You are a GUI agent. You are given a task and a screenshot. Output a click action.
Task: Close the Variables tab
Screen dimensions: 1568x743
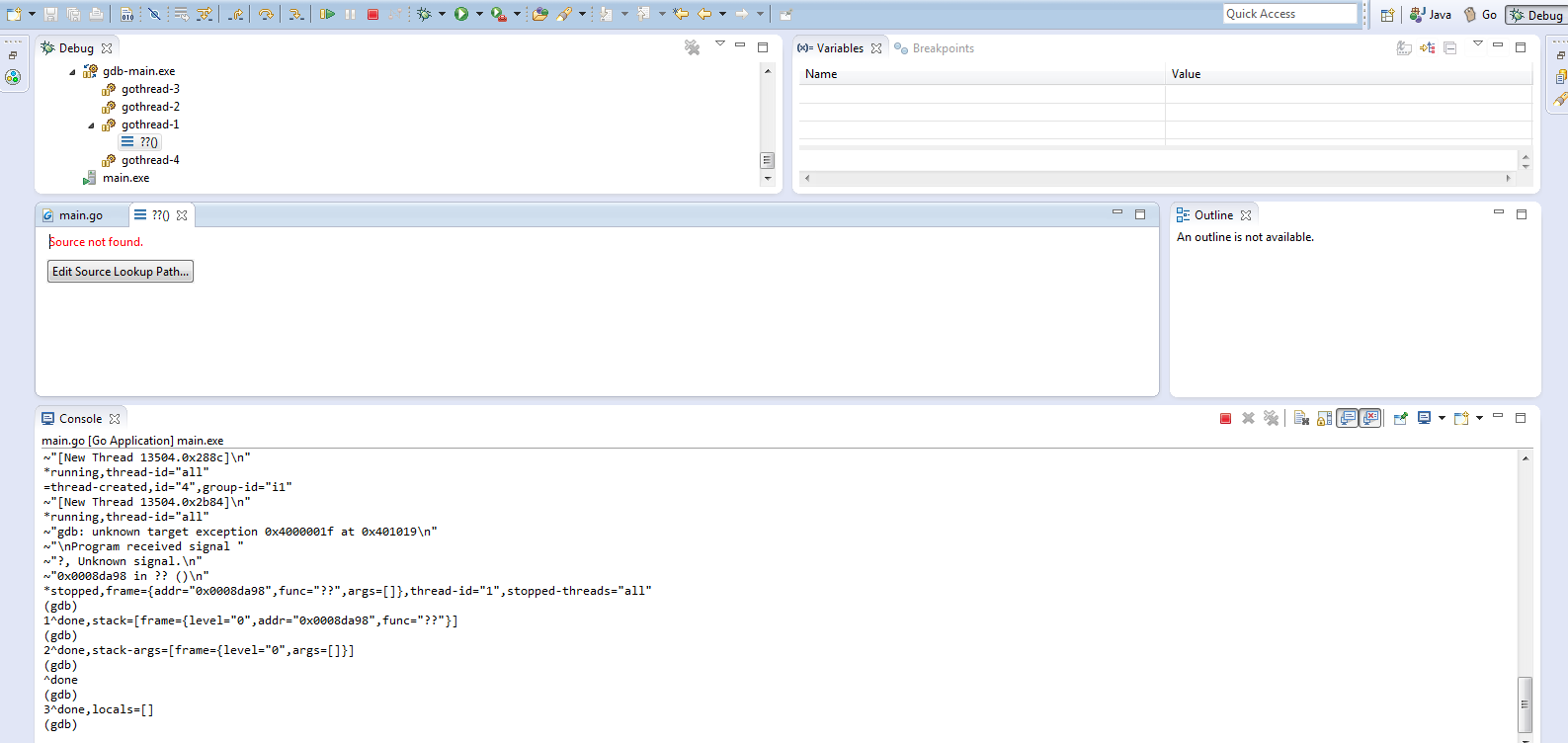tap(876, 48)
